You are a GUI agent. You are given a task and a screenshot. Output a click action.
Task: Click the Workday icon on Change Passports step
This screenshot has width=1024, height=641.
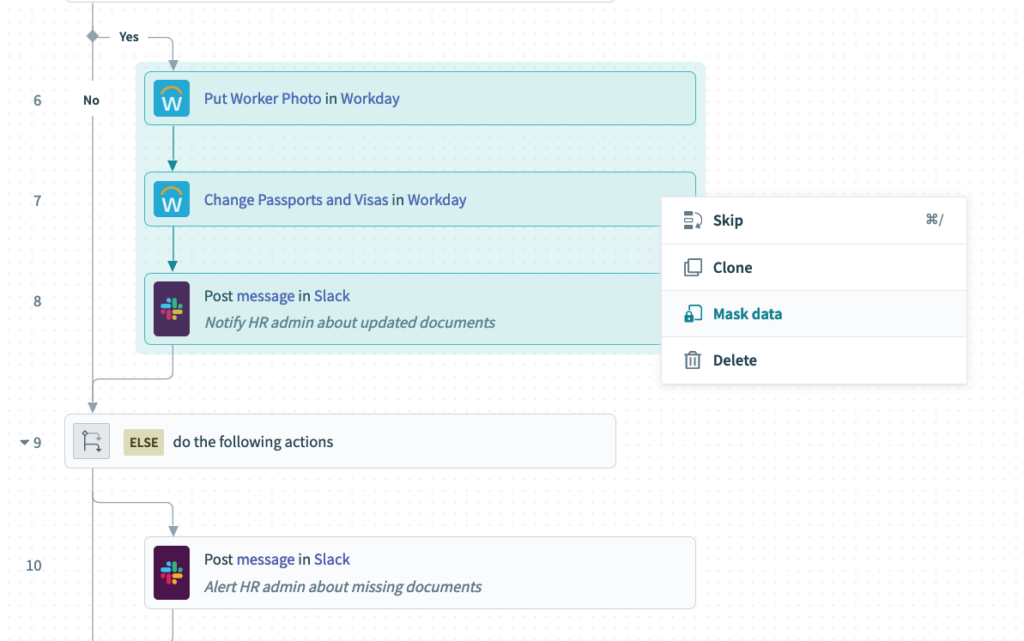coord(171,199)
